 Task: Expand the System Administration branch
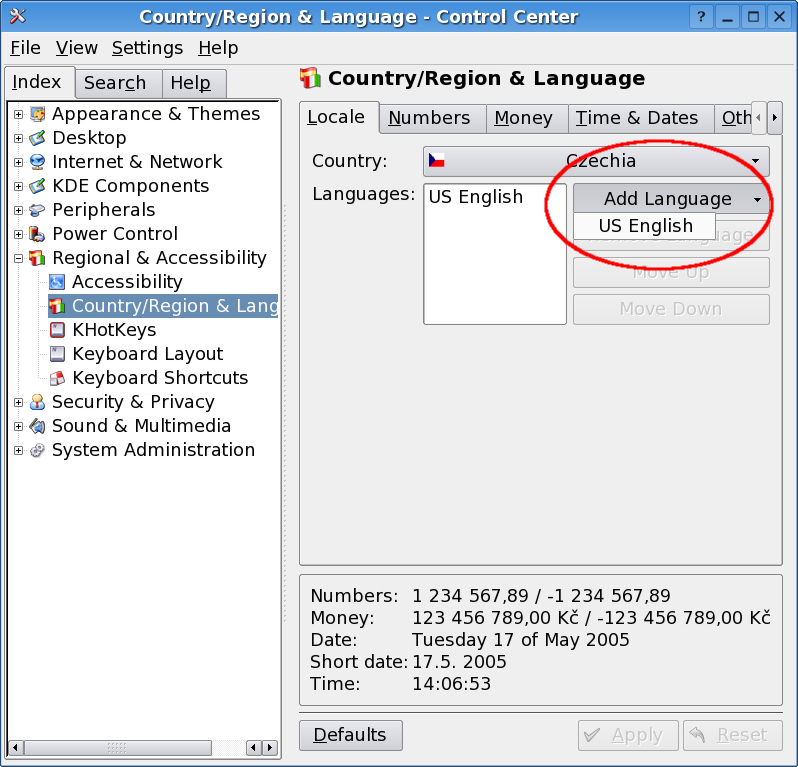click(18, 450)
